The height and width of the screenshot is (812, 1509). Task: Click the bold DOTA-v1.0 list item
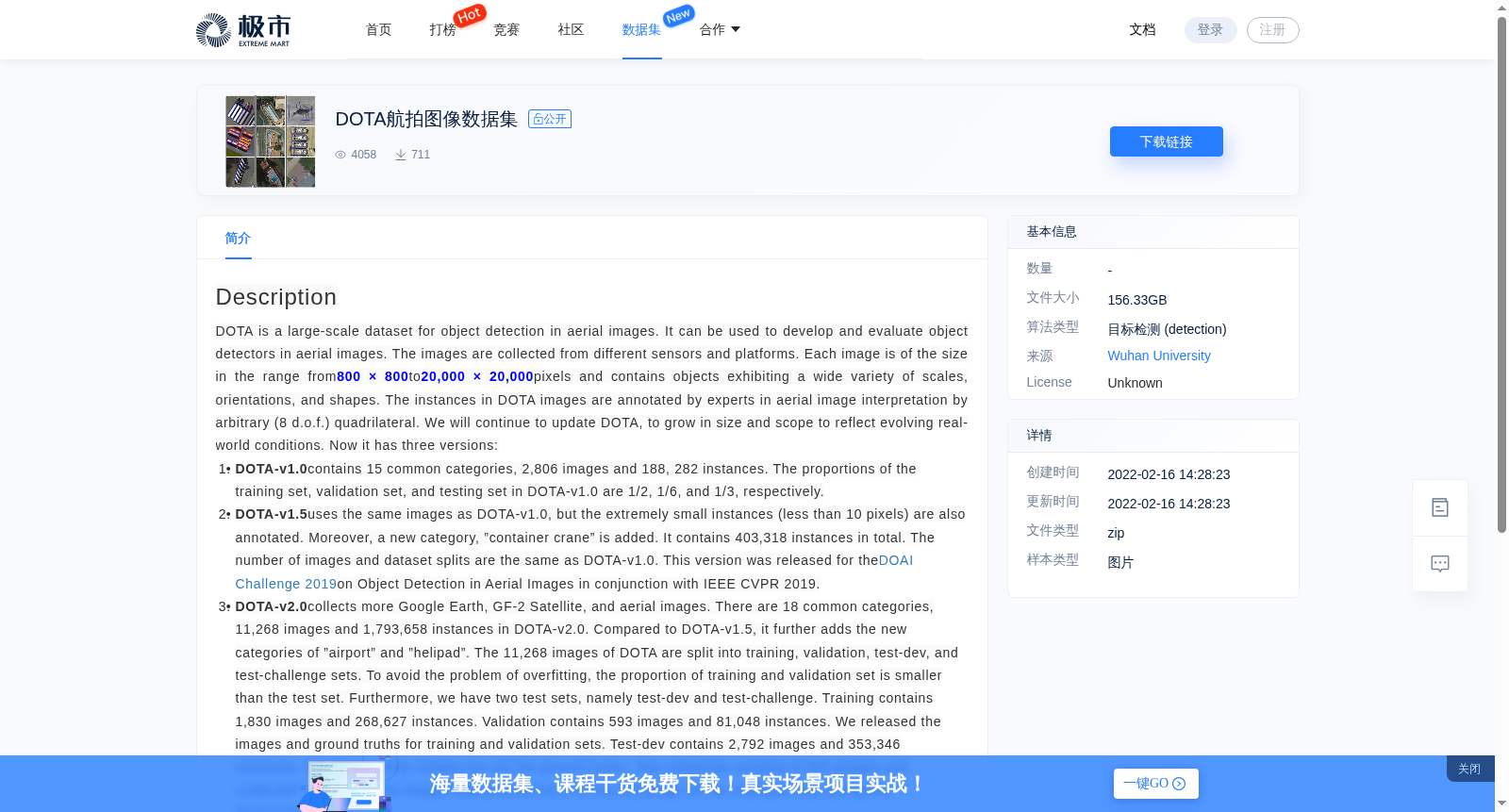[x=272, y=469]
